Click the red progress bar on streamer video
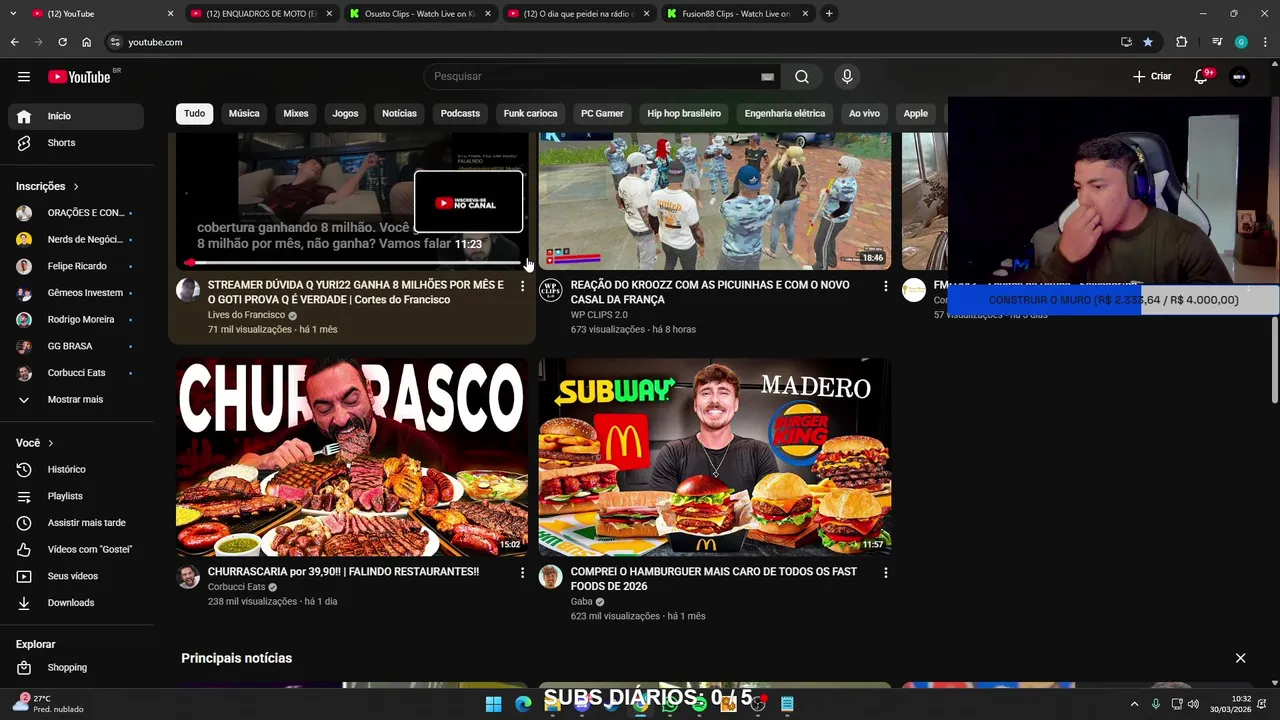This screenshot has height=720, width=1280. click(352, 263)
